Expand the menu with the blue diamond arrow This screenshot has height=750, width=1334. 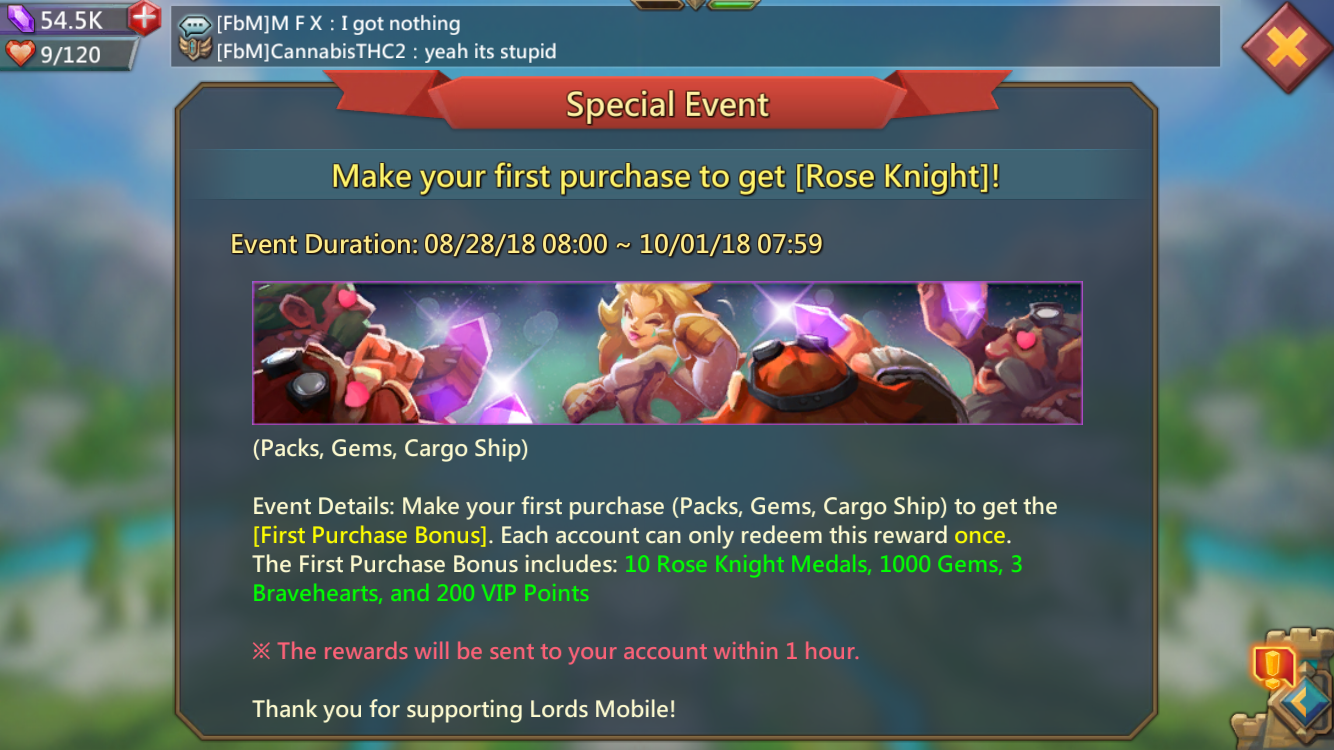[x=1305, y=703]
